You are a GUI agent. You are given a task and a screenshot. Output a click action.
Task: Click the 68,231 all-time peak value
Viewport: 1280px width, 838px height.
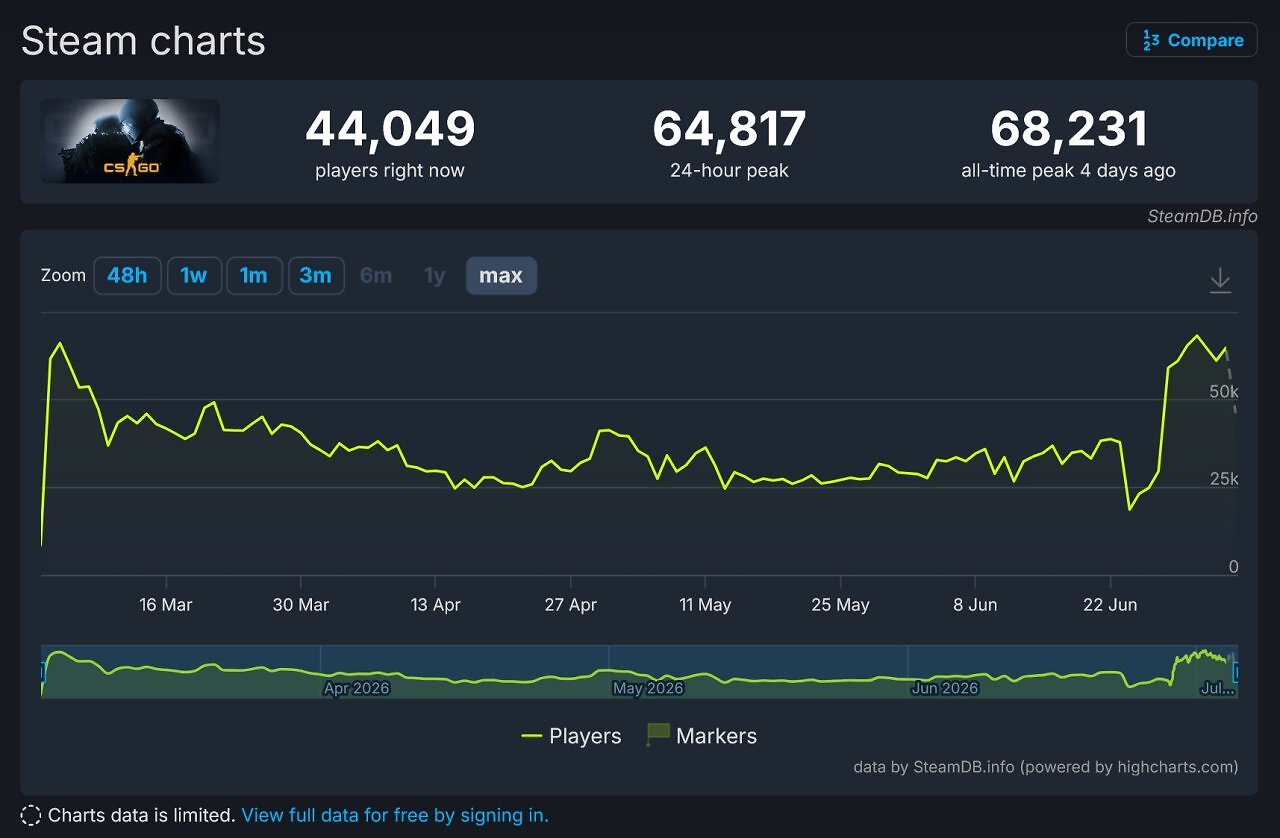click(1069, 129)
